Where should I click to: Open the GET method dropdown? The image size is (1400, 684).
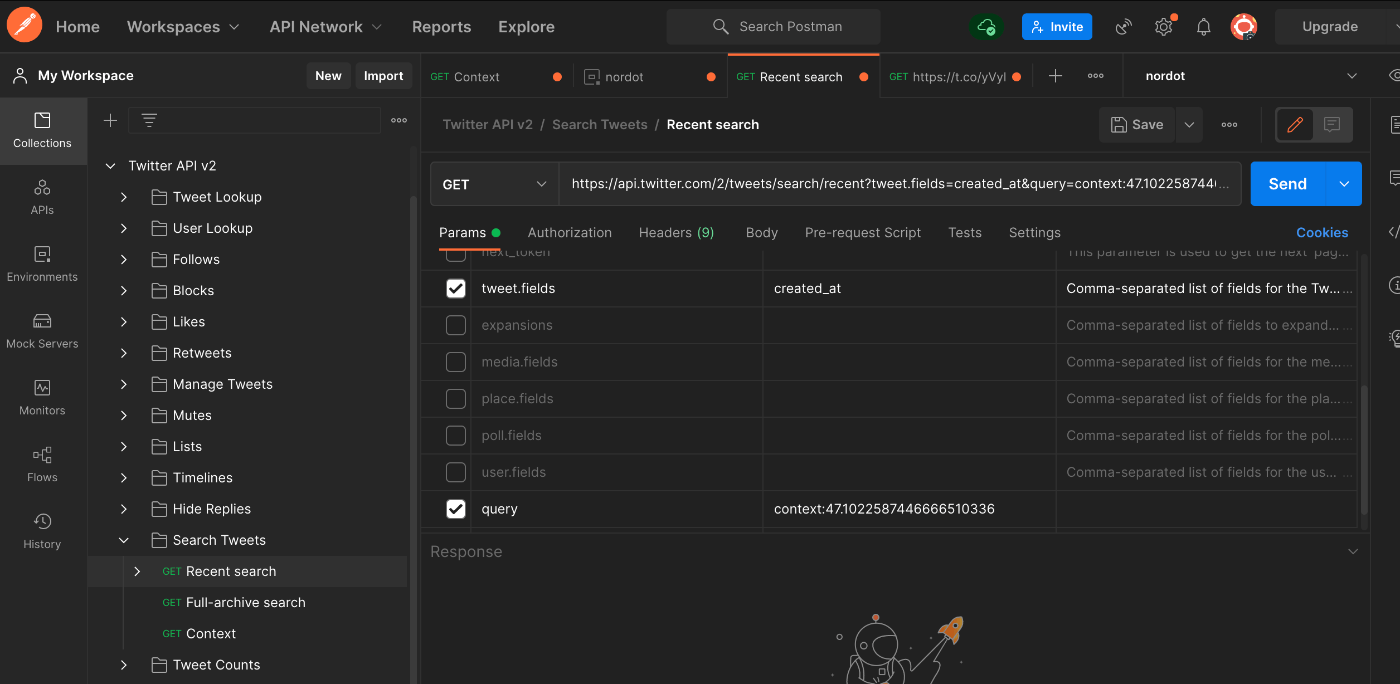494,184
